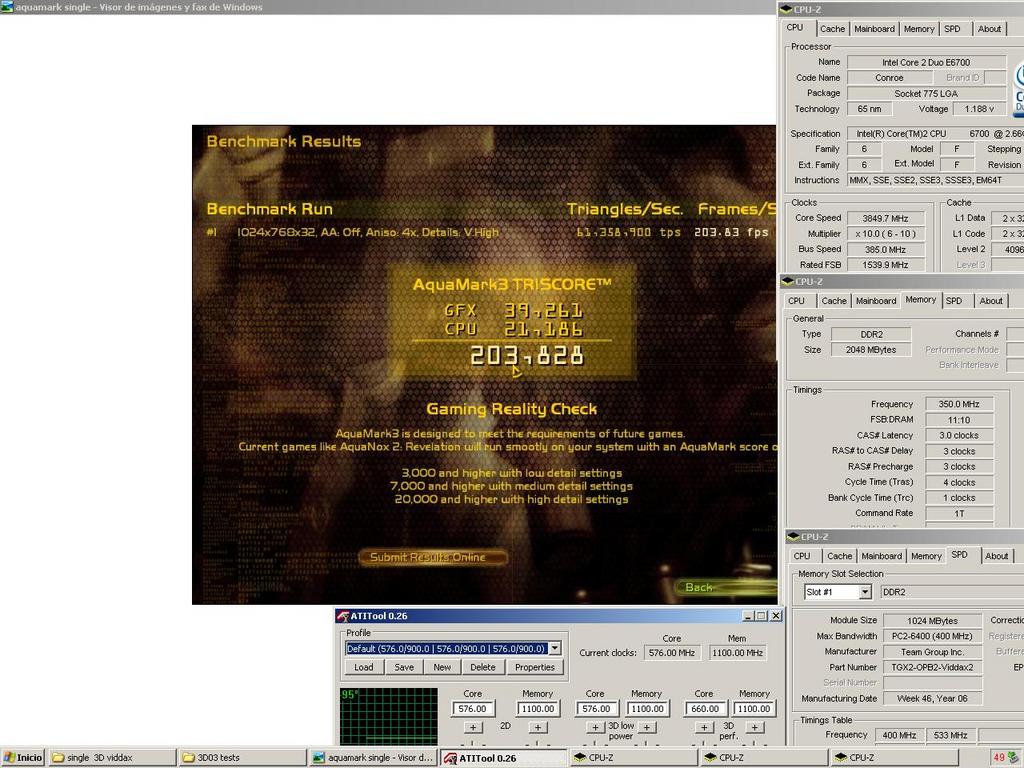The height and width of the screenshot is (768, 1024).
Task: Open the 'single 3D viddax' taskbar folder
Action: [113, 758]
